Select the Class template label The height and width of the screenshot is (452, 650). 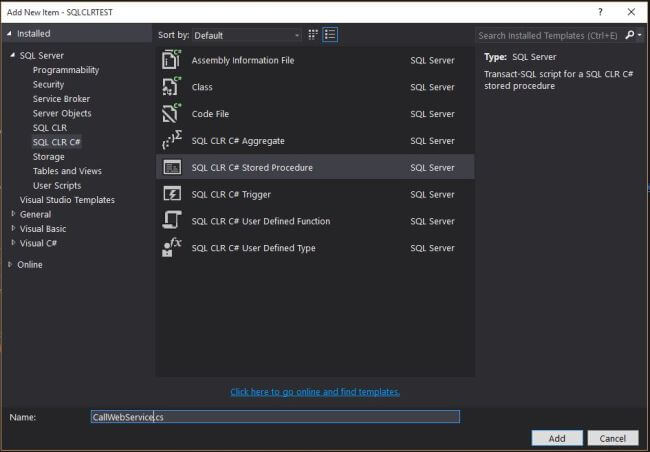pos(202,87)
